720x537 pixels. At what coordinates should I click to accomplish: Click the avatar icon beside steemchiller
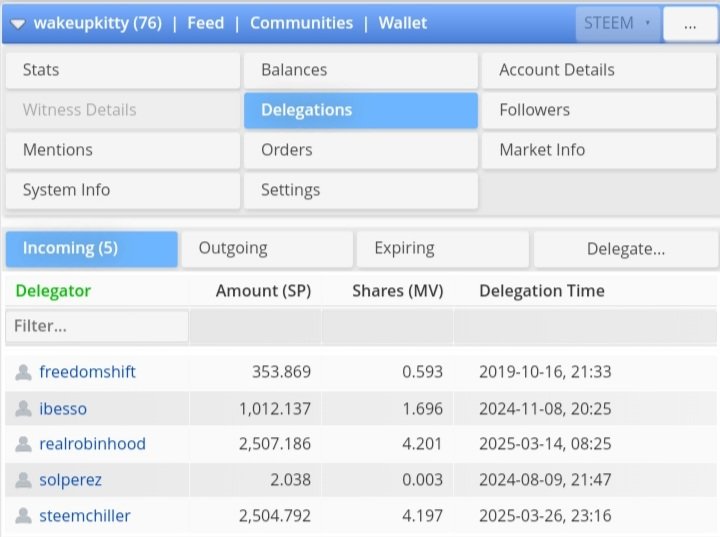23,516
